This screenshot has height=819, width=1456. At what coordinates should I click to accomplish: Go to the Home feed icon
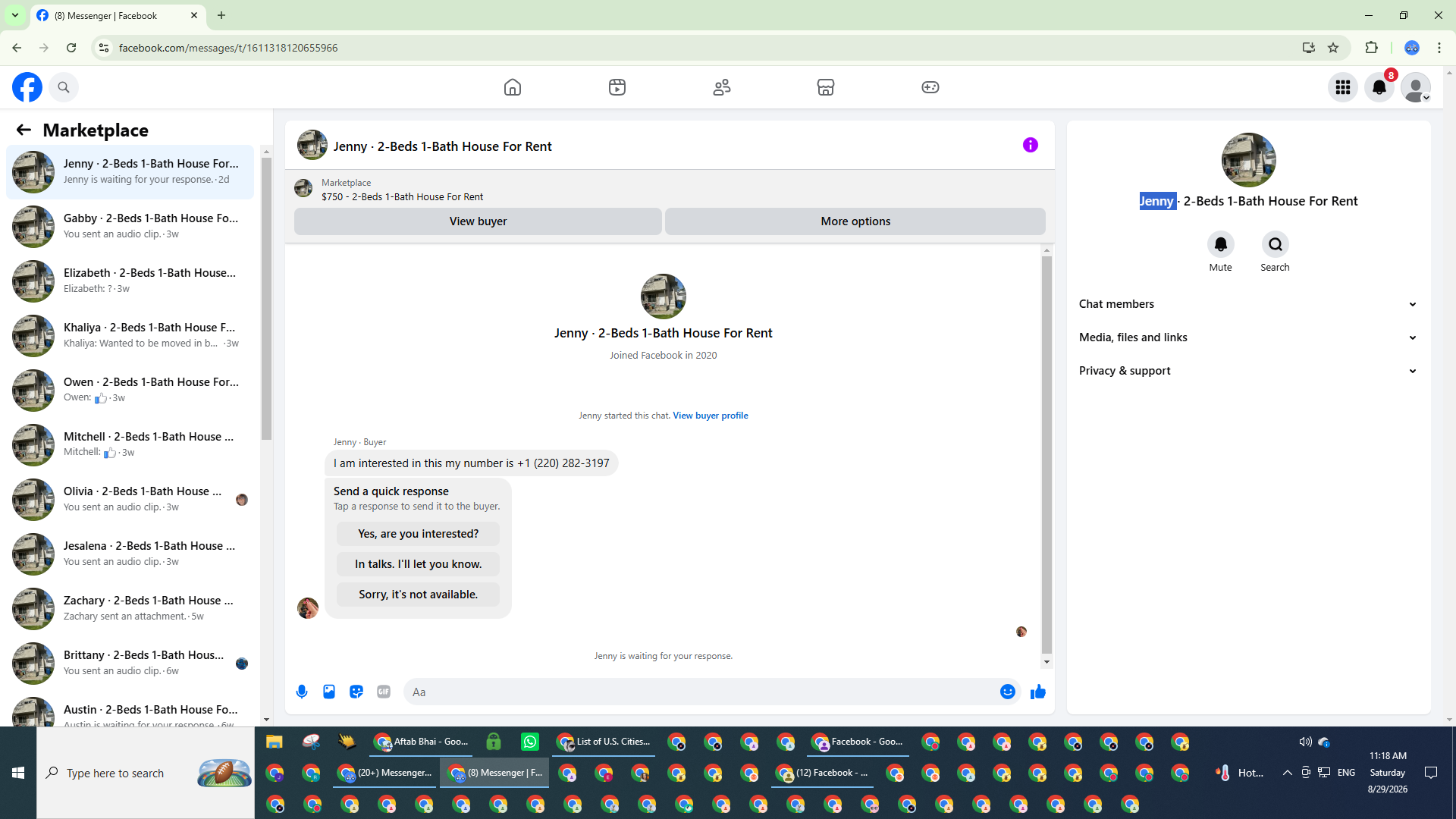(513, 87)
